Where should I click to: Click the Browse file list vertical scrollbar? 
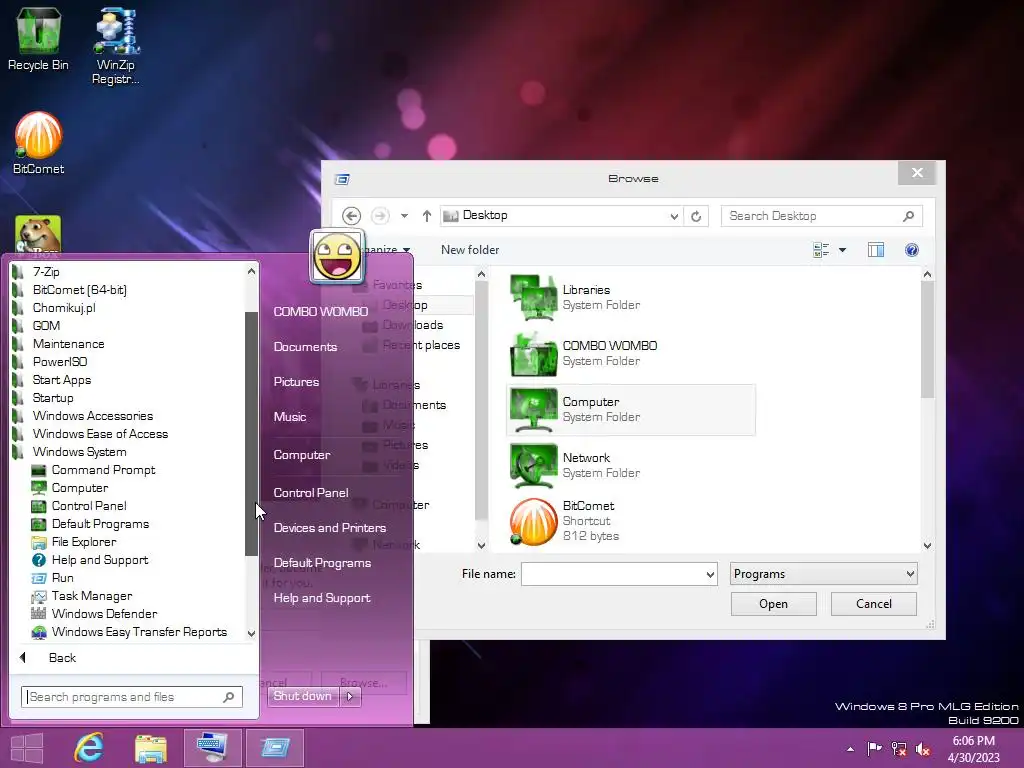927,339
